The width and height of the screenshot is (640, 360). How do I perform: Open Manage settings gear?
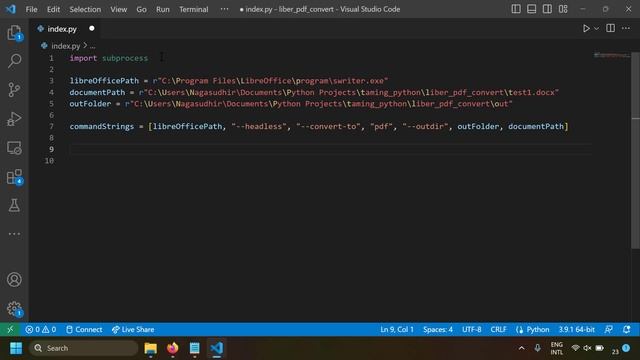click(x=14, y=309)
